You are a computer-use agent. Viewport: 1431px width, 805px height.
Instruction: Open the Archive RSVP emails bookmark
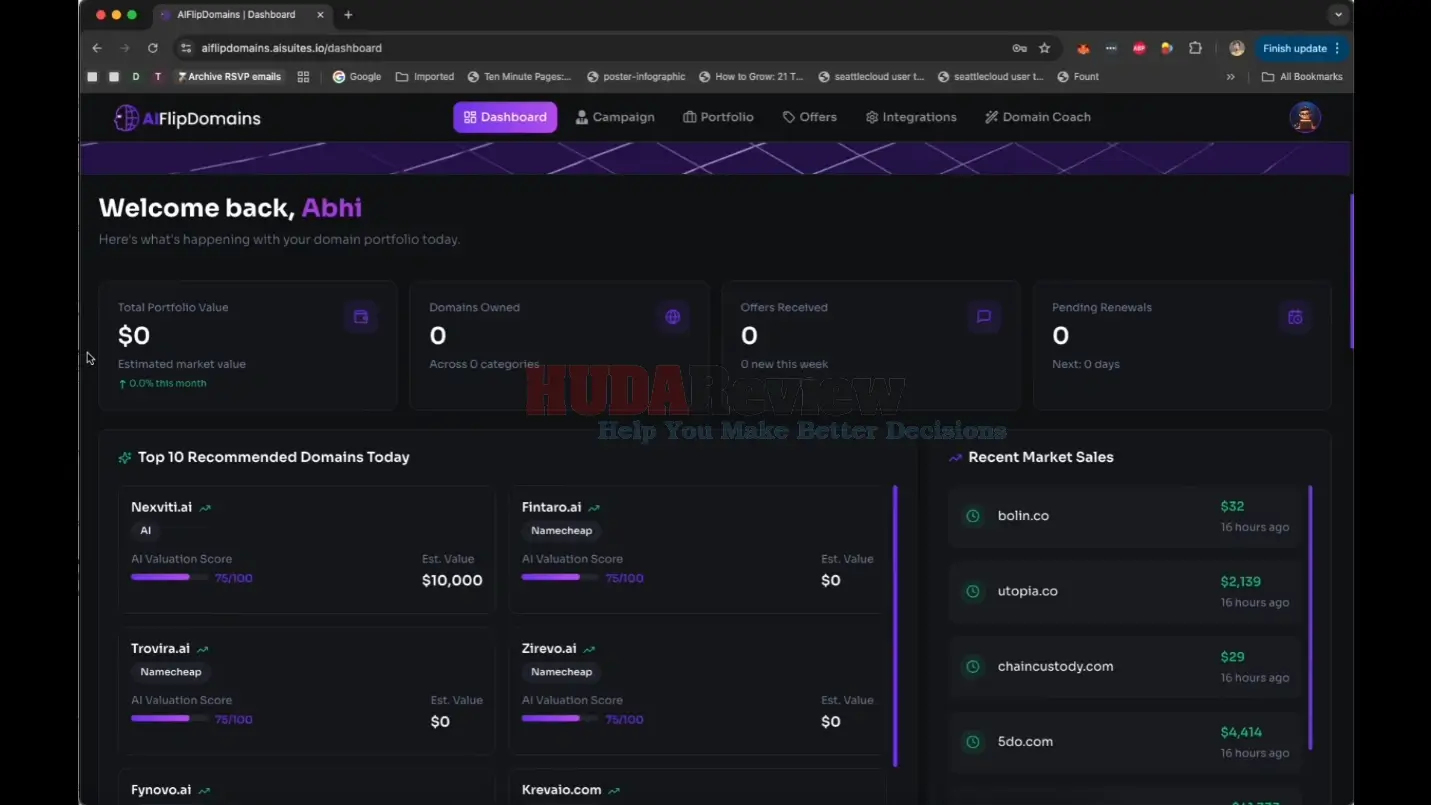[x=229, y=77]
